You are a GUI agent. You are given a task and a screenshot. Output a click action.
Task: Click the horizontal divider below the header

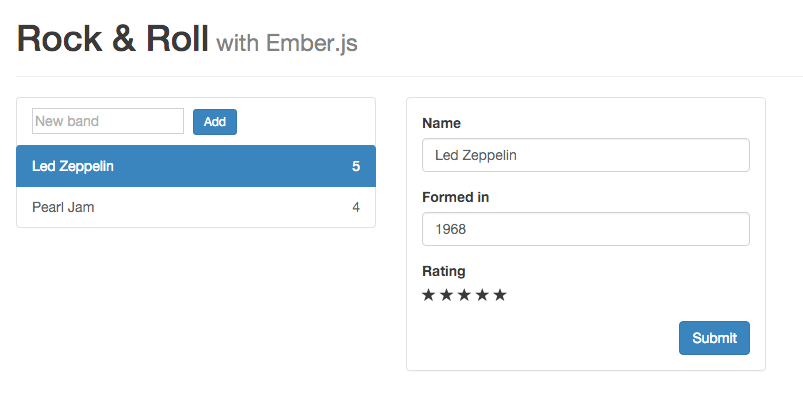pos(400,76)
